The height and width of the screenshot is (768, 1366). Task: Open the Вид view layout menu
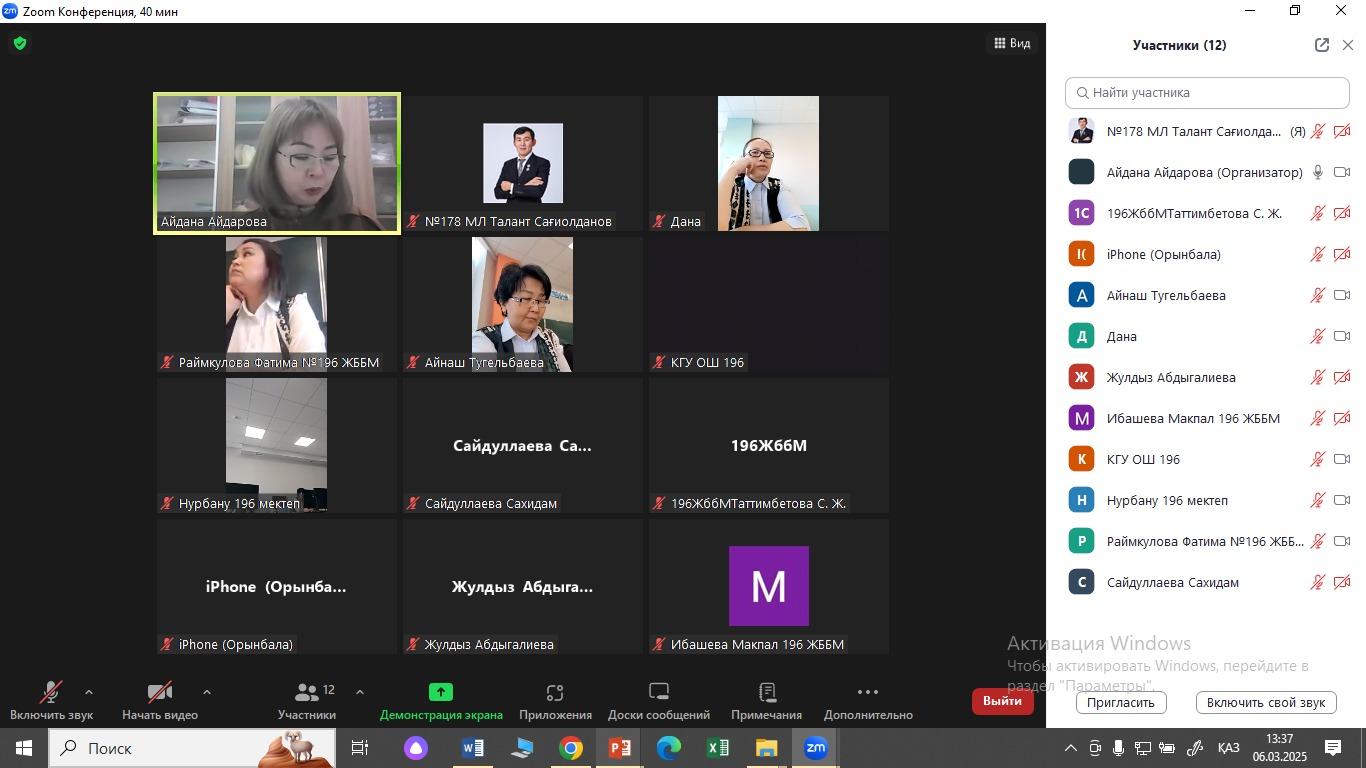(1012, 43)
